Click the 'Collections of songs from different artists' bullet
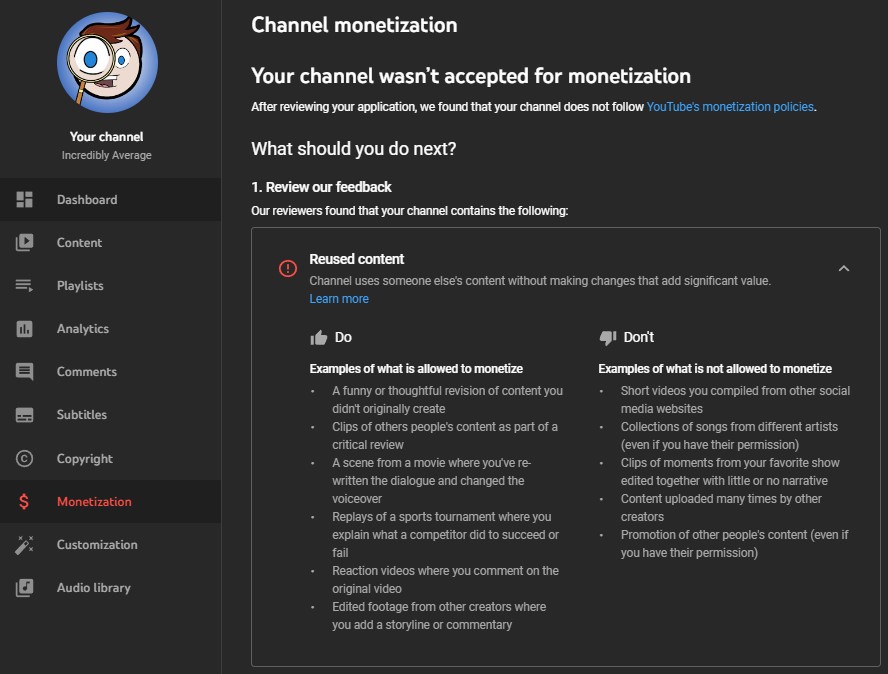Image resolution: width=888 pixels, height=674 pixels. (729, 436)
